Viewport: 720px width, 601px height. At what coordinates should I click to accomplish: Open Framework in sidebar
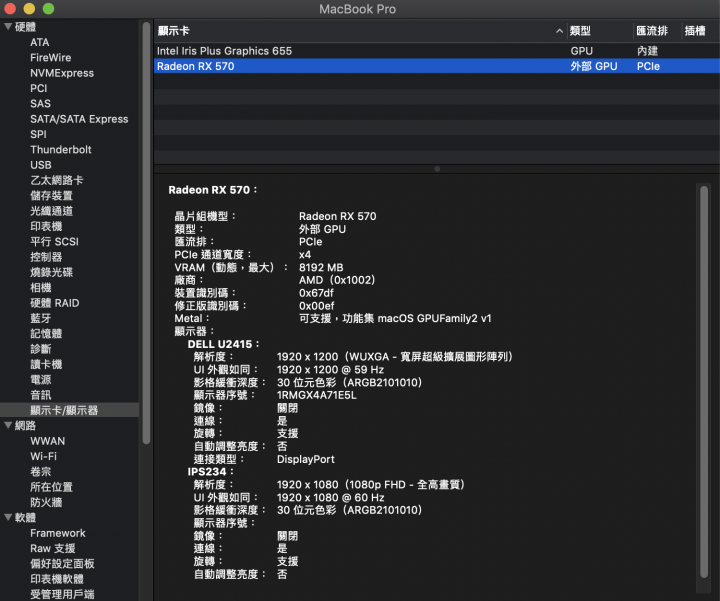coord(58,533)
